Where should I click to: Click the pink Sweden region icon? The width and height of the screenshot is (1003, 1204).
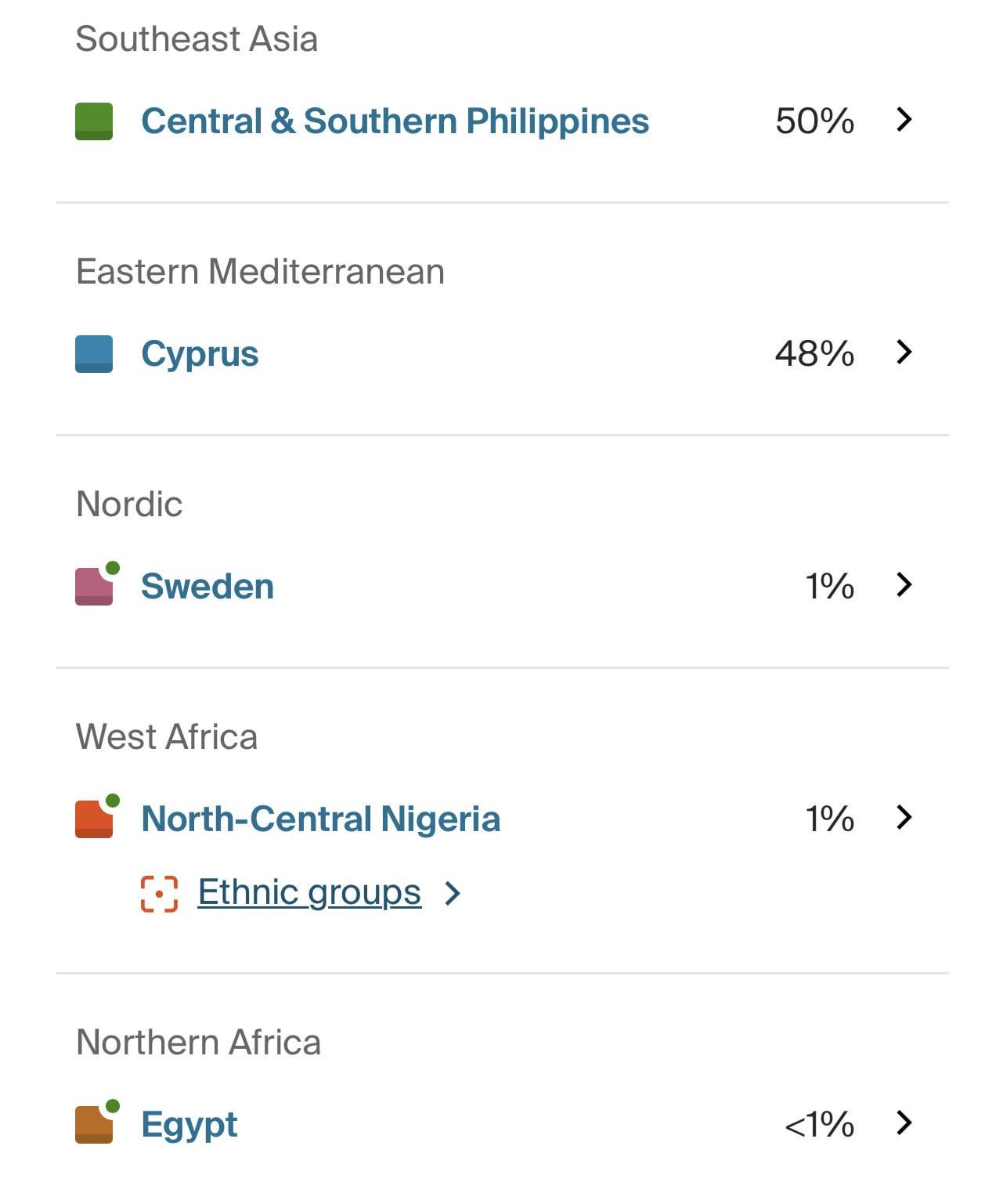pos(94,587)
